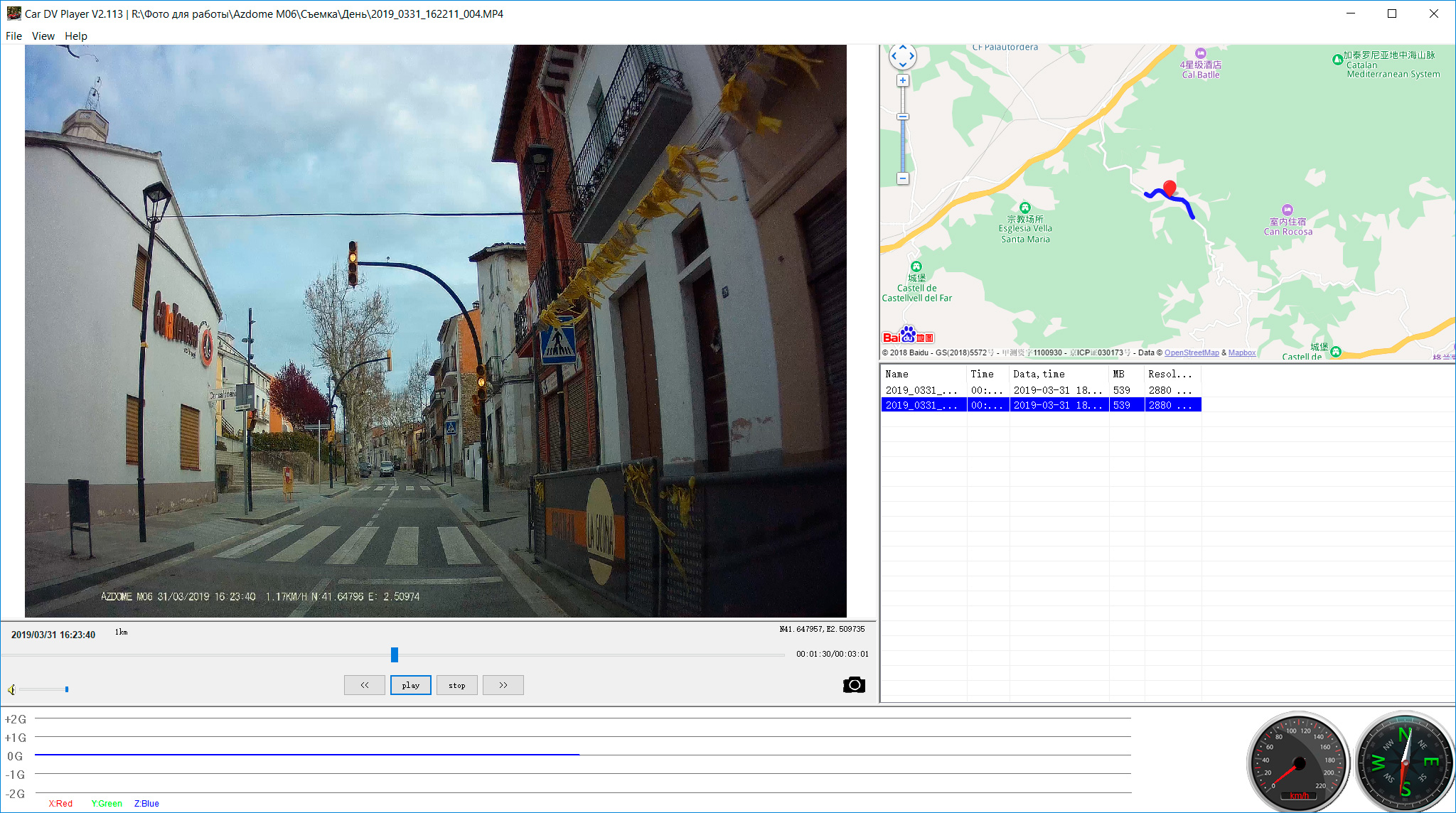
Task: Select the first video file in list
Action: pos(921,390)
